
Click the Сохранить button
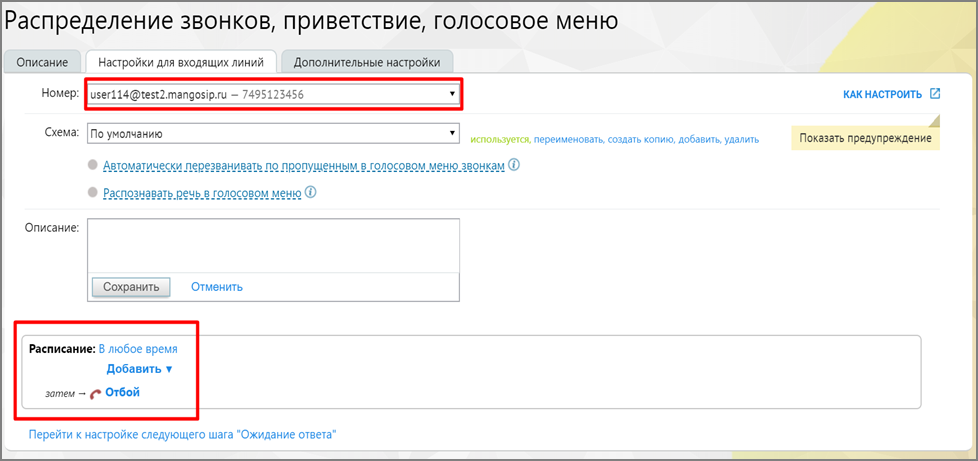click(x=131, y=287)
